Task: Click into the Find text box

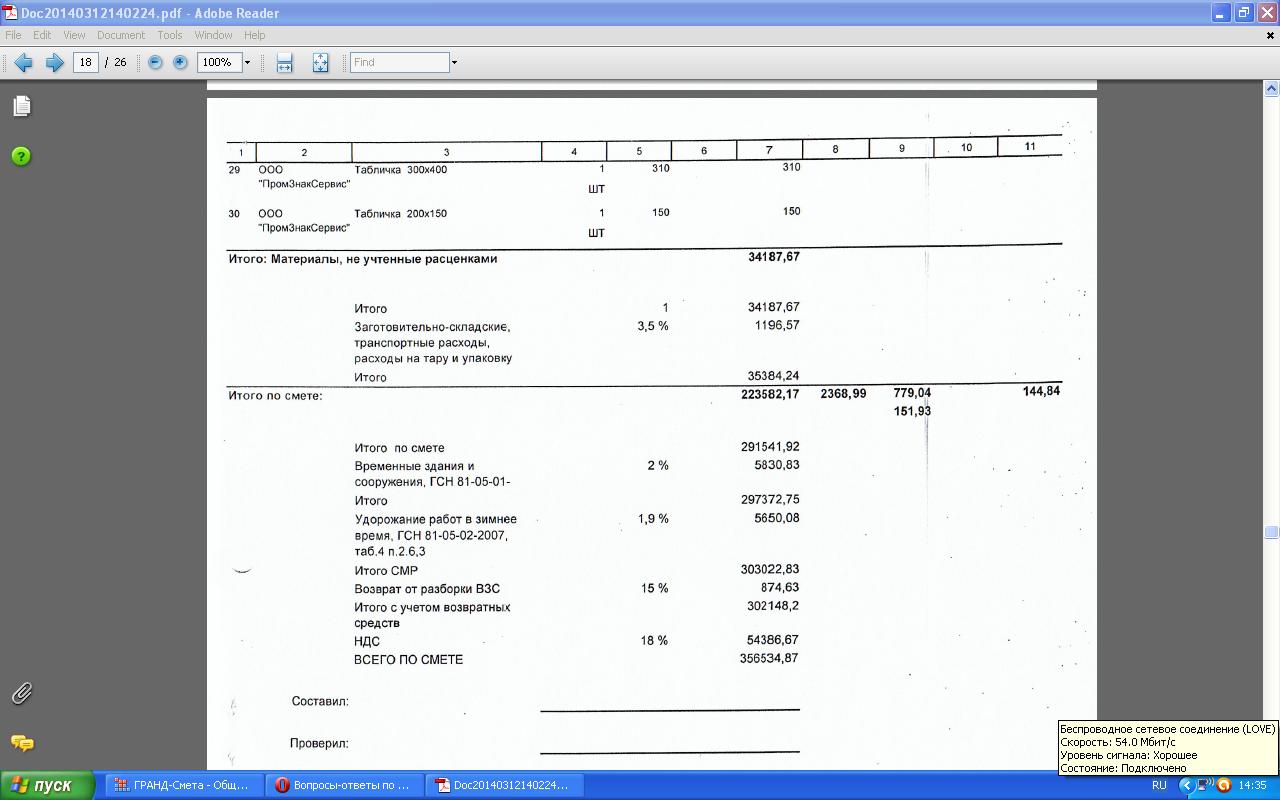Action: (399, 62)
